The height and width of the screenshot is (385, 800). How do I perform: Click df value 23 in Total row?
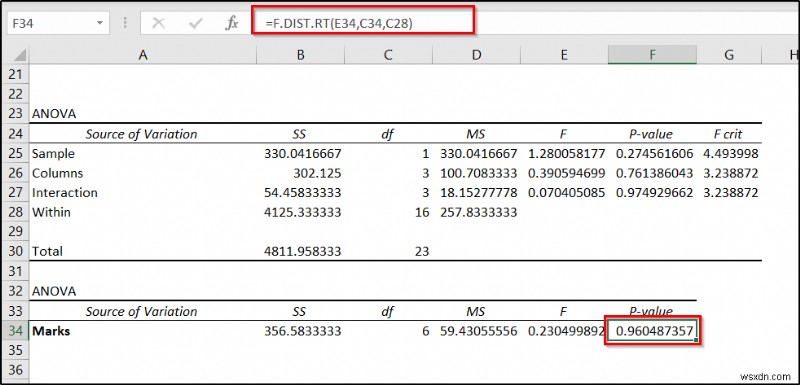(x=422, y=251)
